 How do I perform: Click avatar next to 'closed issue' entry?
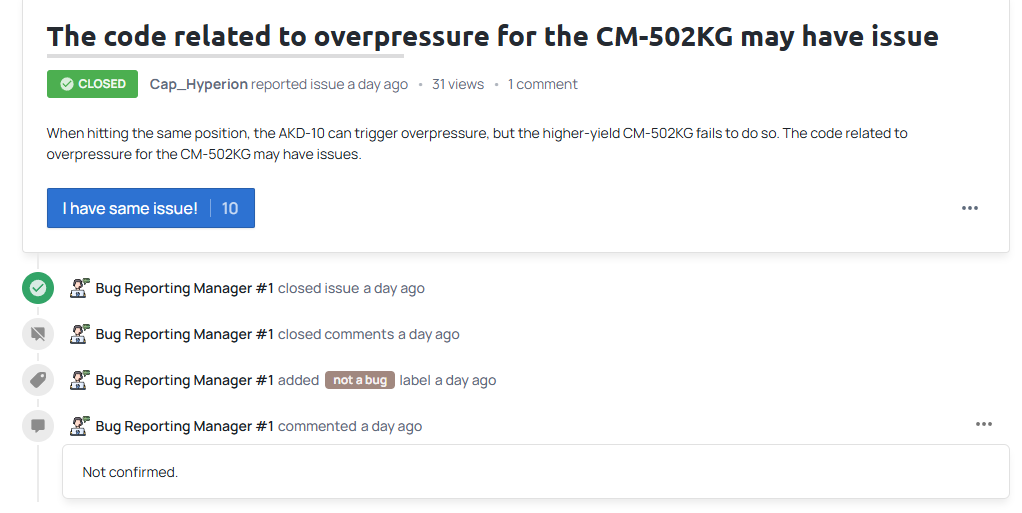click(x=80, y=288)
